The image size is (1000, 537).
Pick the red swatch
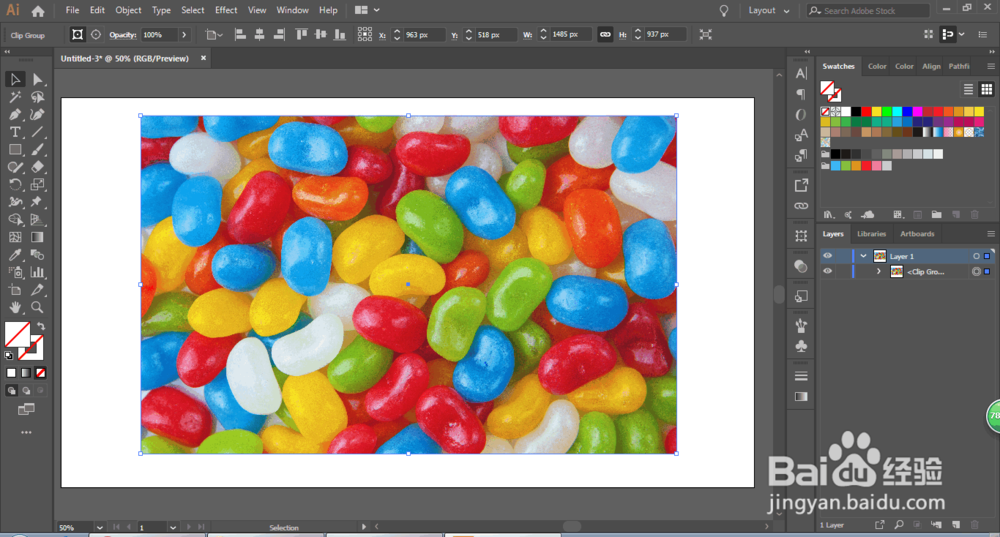[866, 112]
